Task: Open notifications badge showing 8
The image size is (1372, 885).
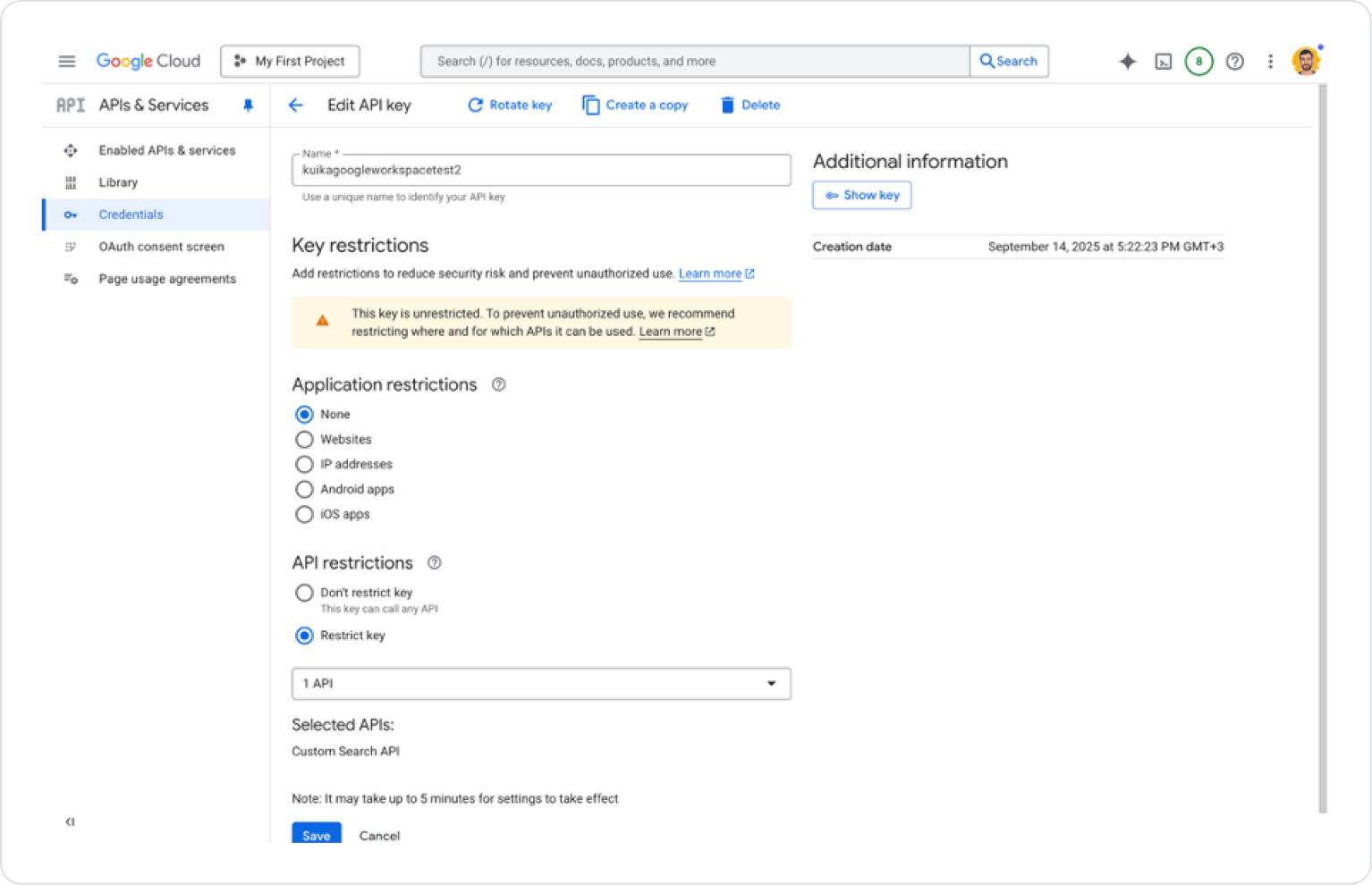Action: pos(1199,62)
